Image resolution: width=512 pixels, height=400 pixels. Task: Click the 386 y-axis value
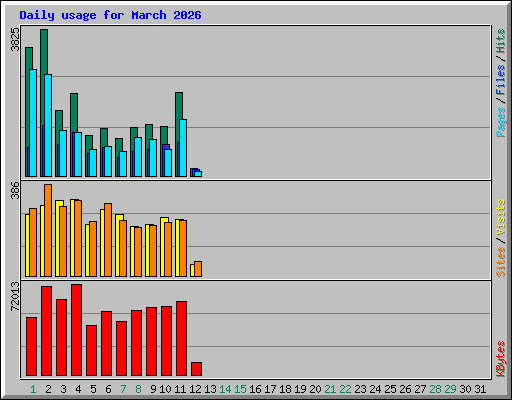[x=15, y=190]
